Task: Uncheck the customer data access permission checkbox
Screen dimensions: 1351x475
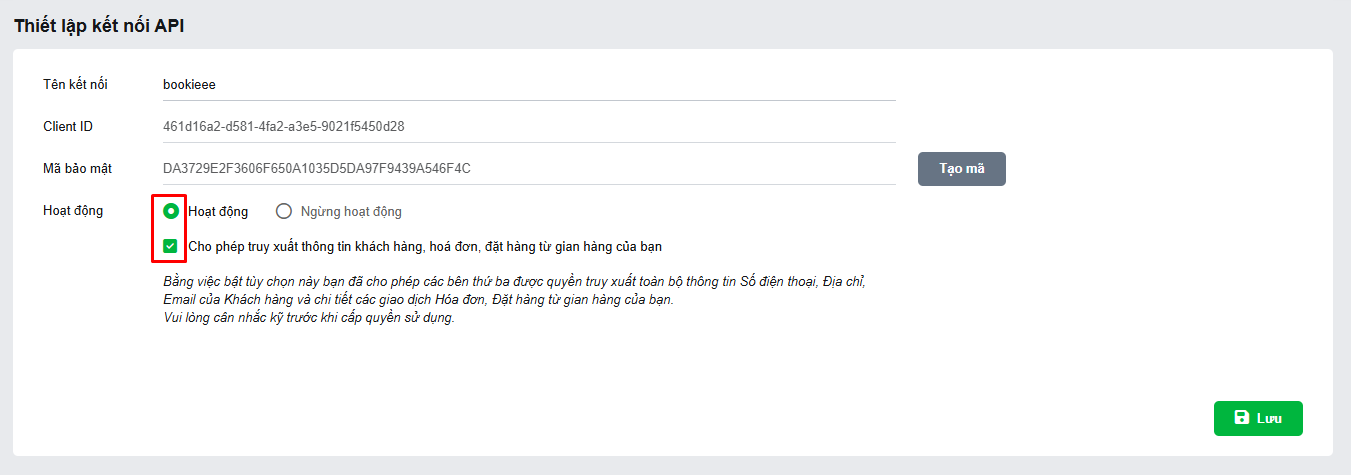Action: tap(171, 246)
